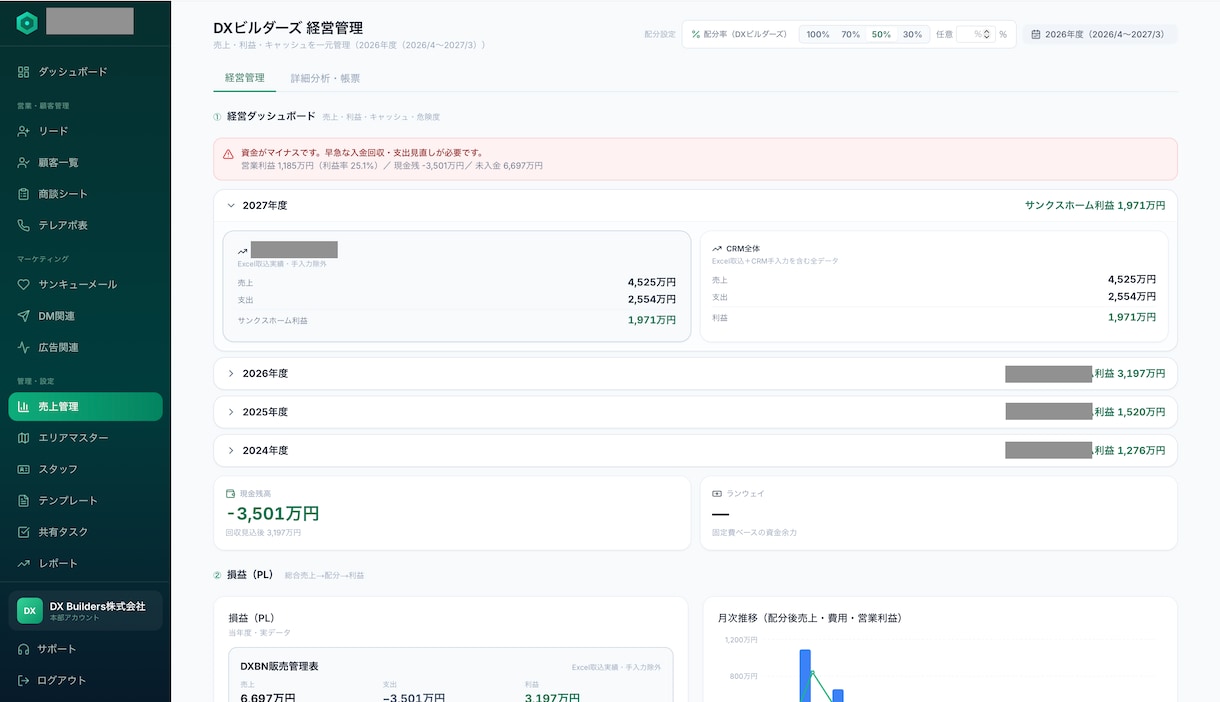
Task: Click the サポート headset icon
Action: pyautogui.click(x=24, y=649)
